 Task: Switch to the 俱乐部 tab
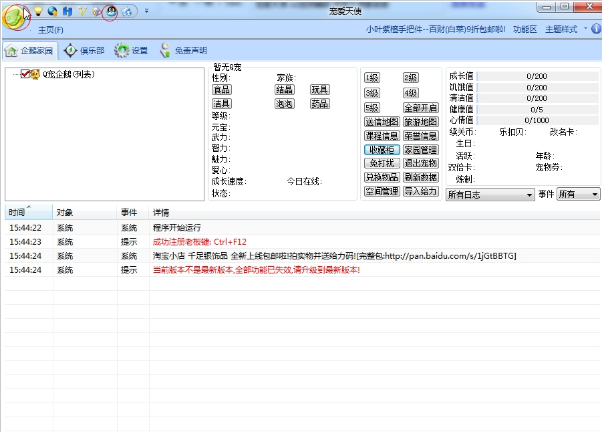pyautogui.click(x=83, y=49)
